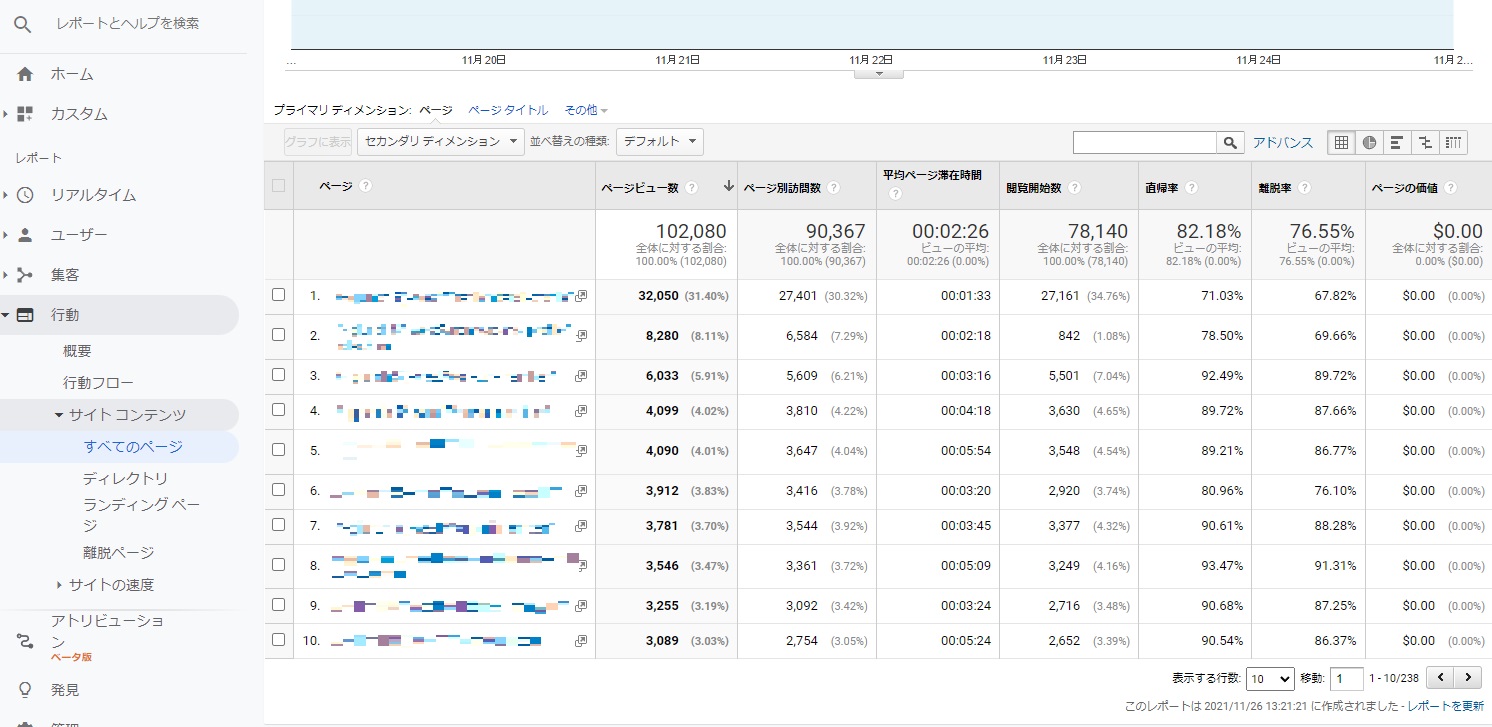Click the ユーザー person icon

coord(25,235)
